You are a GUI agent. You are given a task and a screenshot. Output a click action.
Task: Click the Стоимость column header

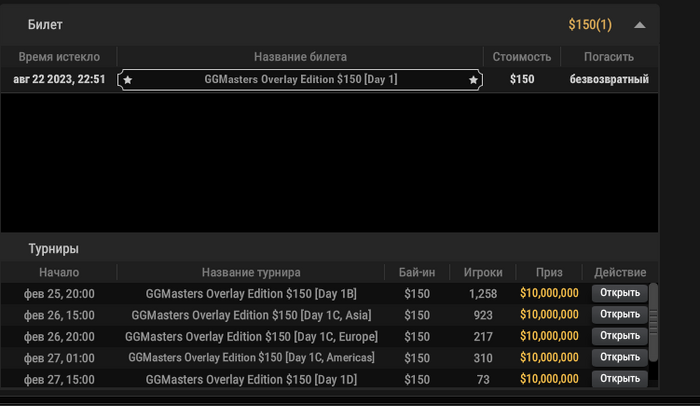(x=521, y=57)
